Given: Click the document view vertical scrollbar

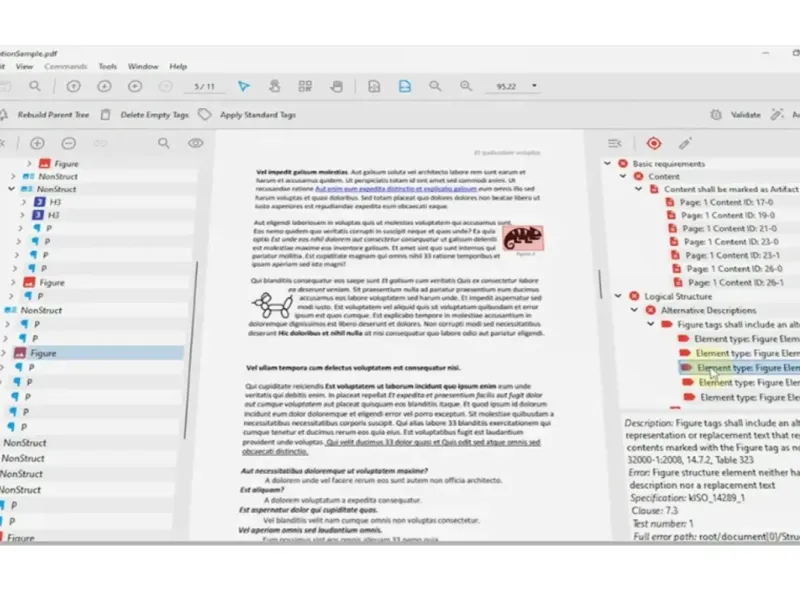Looking at the screenshot, I should pyautogui.click(x=600, y=284).
